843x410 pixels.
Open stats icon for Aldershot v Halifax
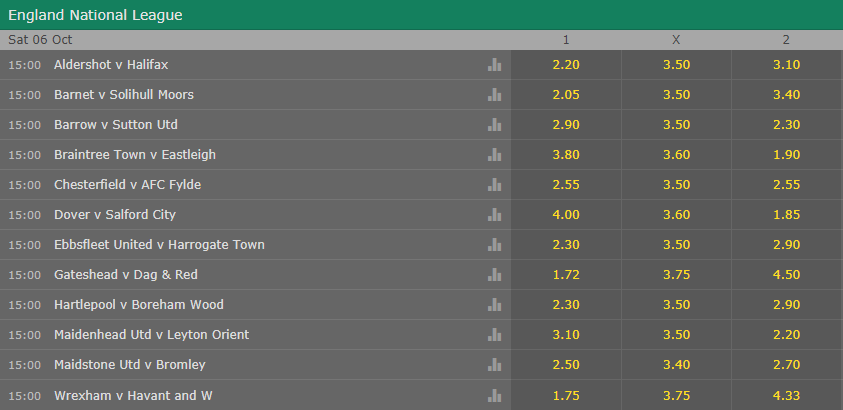coord(494,65)
